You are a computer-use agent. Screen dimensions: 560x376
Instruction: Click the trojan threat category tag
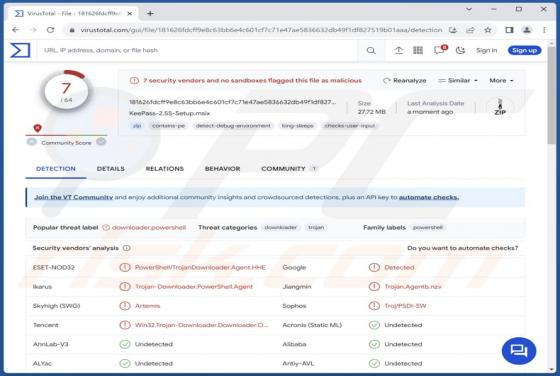tap(316, 227)
